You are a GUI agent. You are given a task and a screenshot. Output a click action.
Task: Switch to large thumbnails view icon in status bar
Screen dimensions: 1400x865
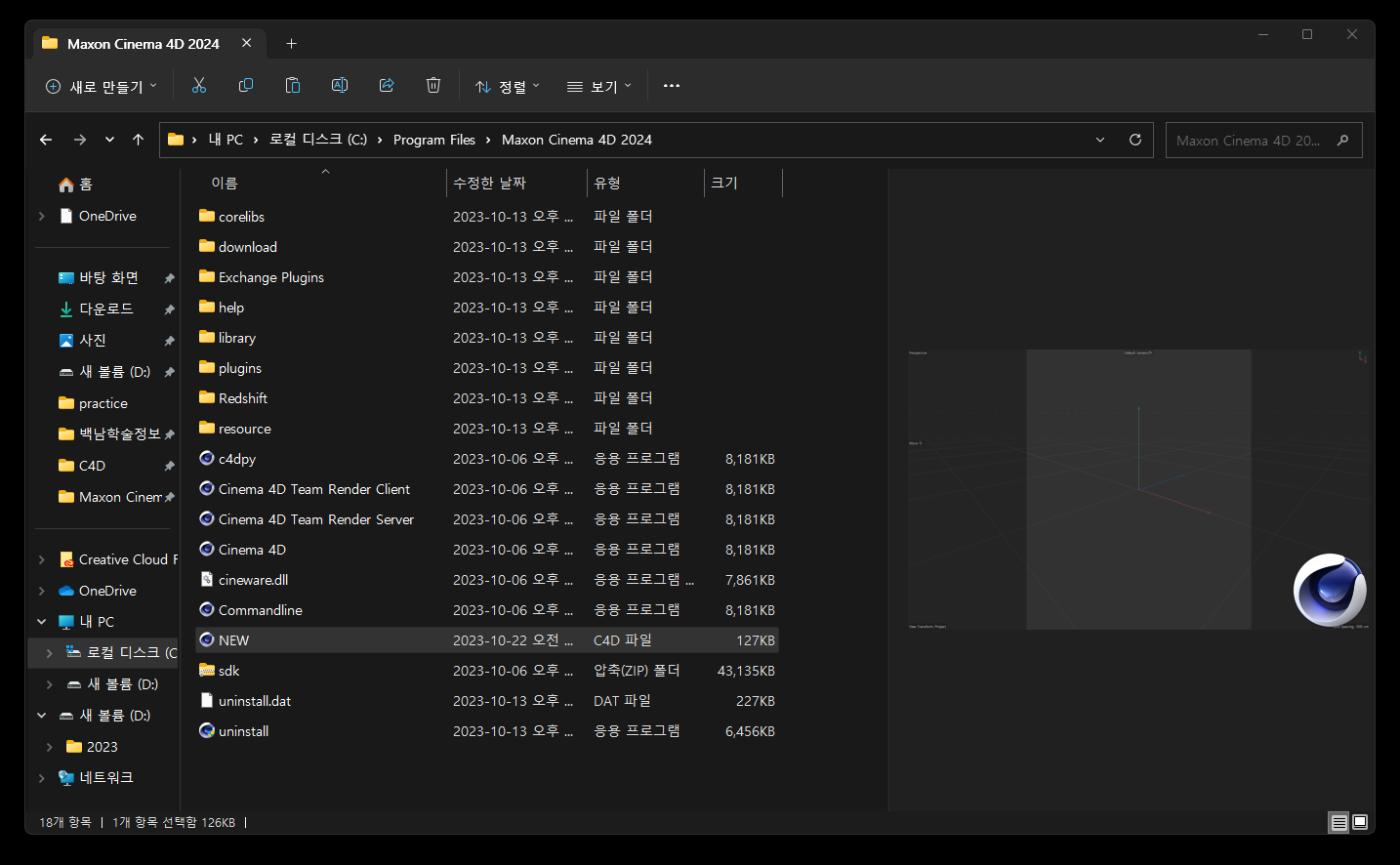tap(1360, 822)
